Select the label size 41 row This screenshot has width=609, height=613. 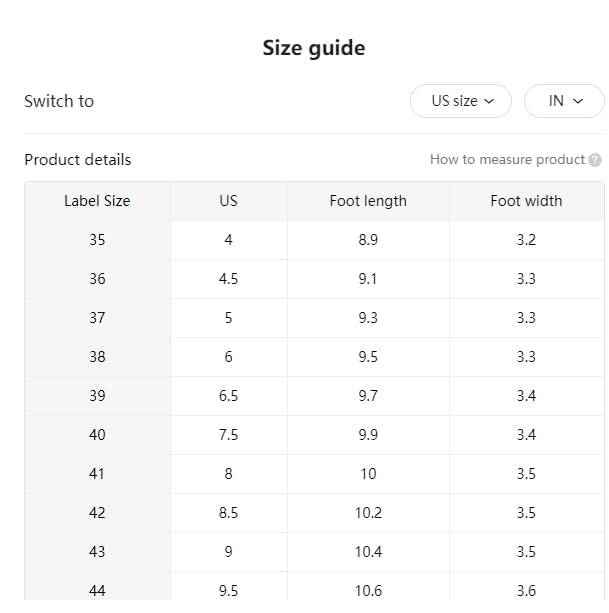(97, 474)
